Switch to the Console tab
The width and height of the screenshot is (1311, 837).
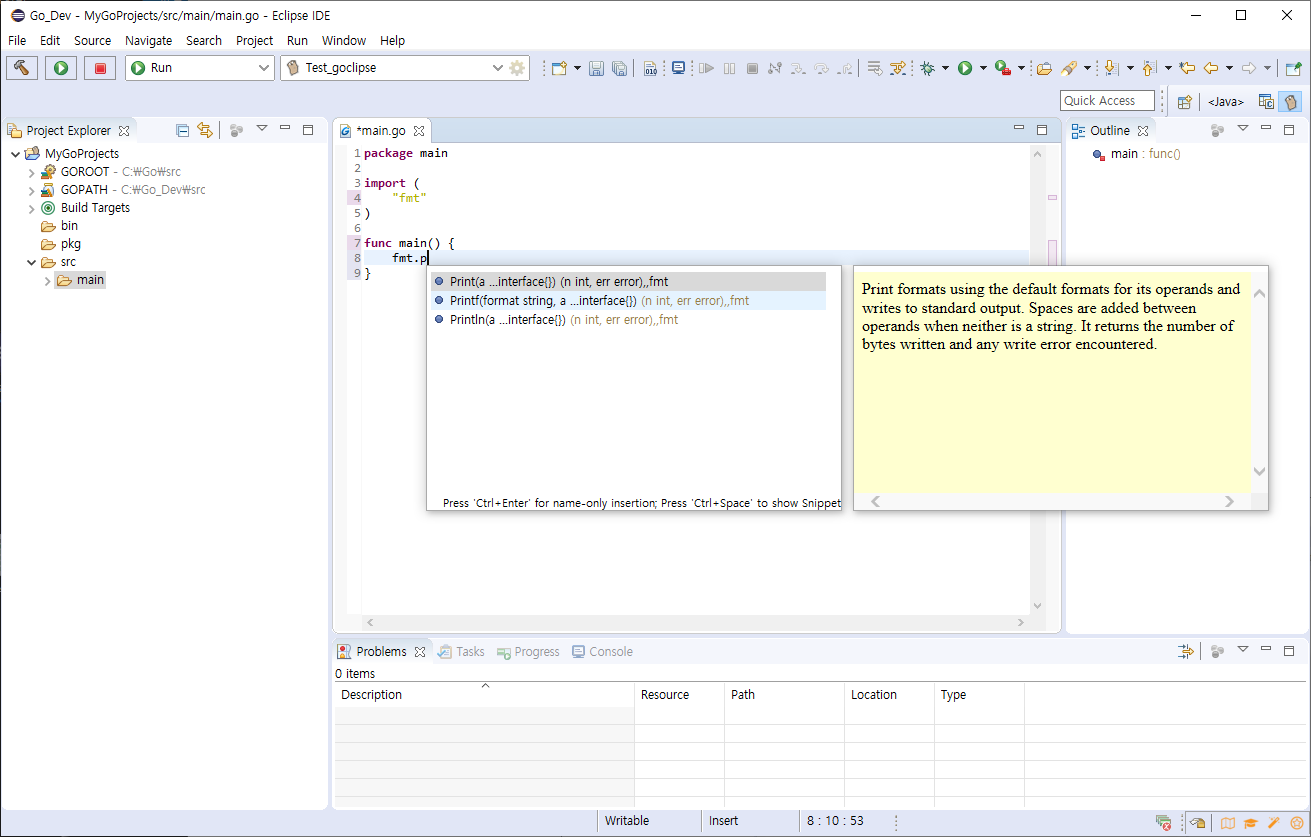point(602,651)
